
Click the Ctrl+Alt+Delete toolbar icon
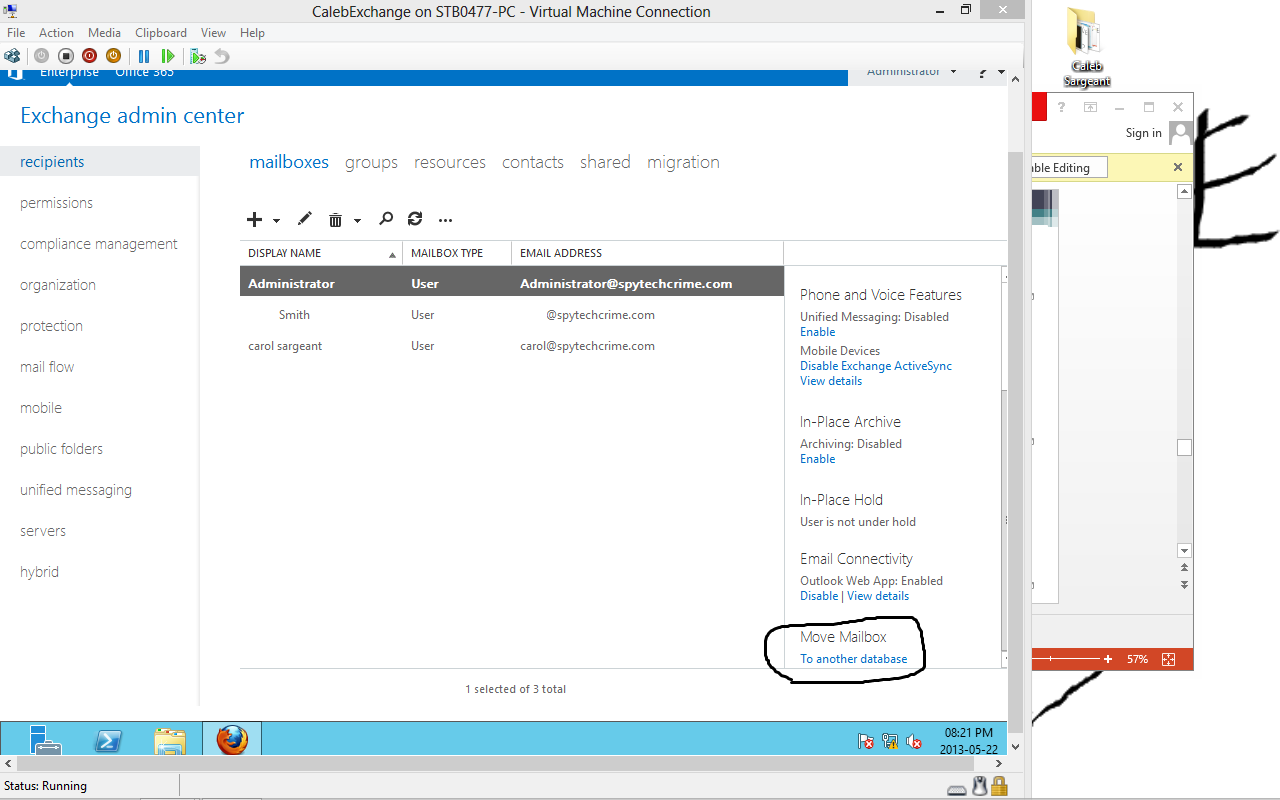point(13,56)
